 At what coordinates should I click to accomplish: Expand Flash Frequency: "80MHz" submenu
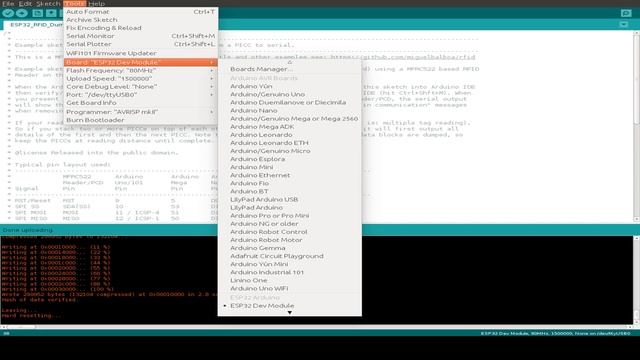(140, 70)
